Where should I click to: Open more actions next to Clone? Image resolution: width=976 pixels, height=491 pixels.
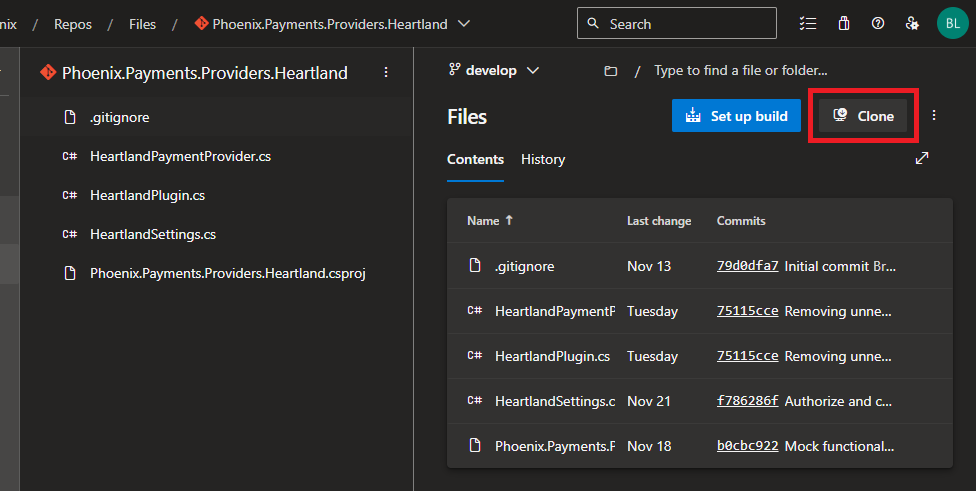934,116
